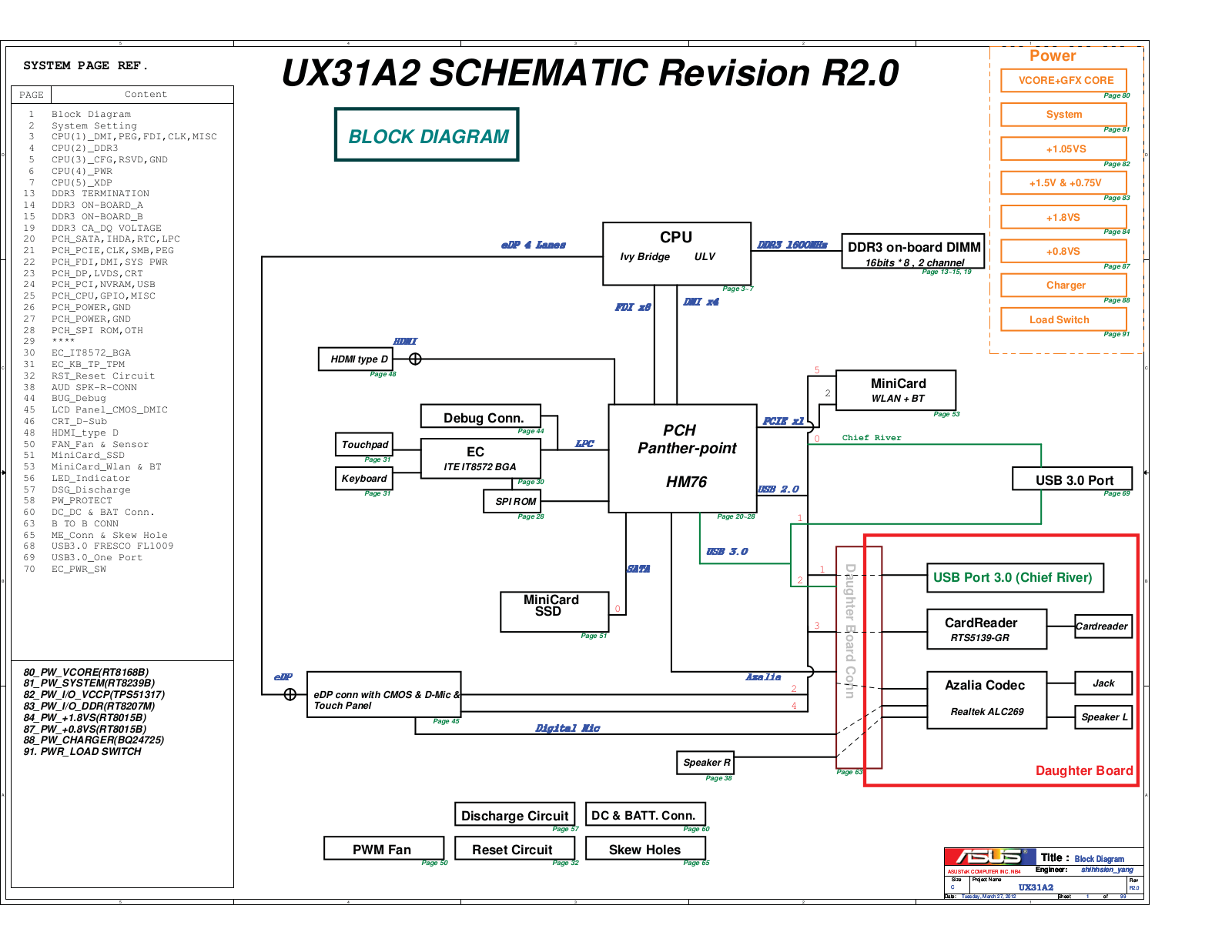Image resolution: width=1232 pixels, height=952 pixels.
Task: Click the Charger power box
Action: 1064,285
